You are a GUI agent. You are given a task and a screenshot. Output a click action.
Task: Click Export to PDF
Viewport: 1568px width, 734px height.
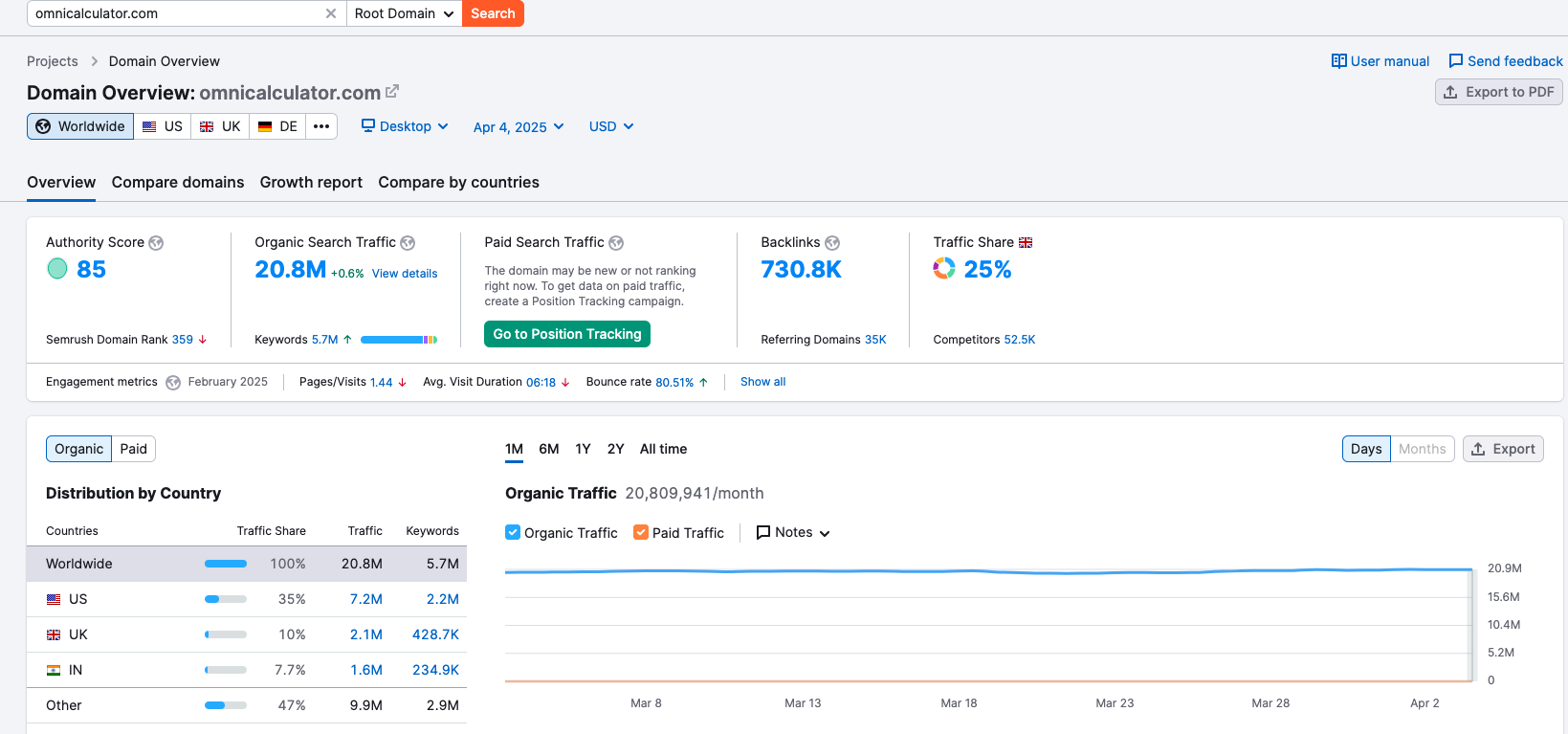1499,92
